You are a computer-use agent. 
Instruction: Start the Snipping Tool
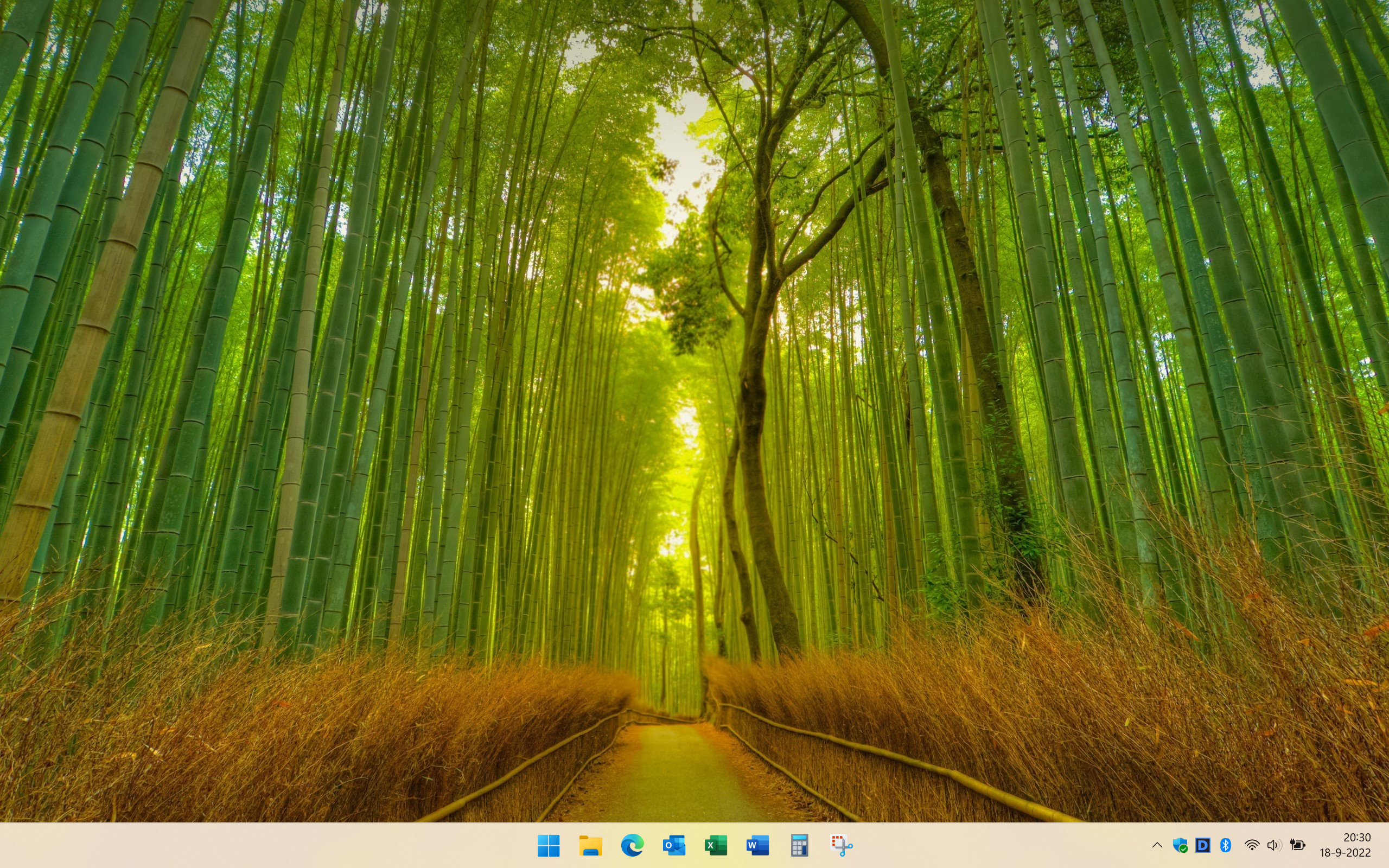pos(842,845)
